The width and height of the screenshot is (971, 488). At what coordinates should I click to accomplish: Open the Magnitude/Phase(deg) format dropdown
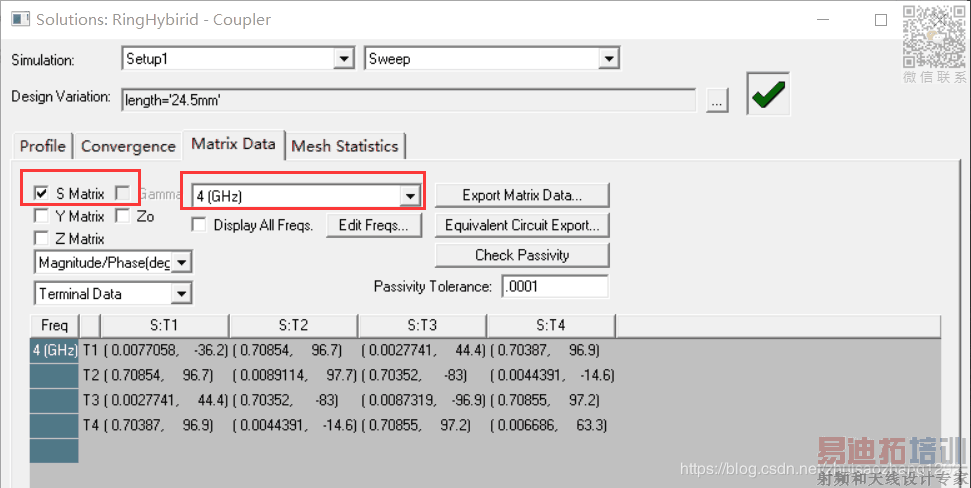181,263
